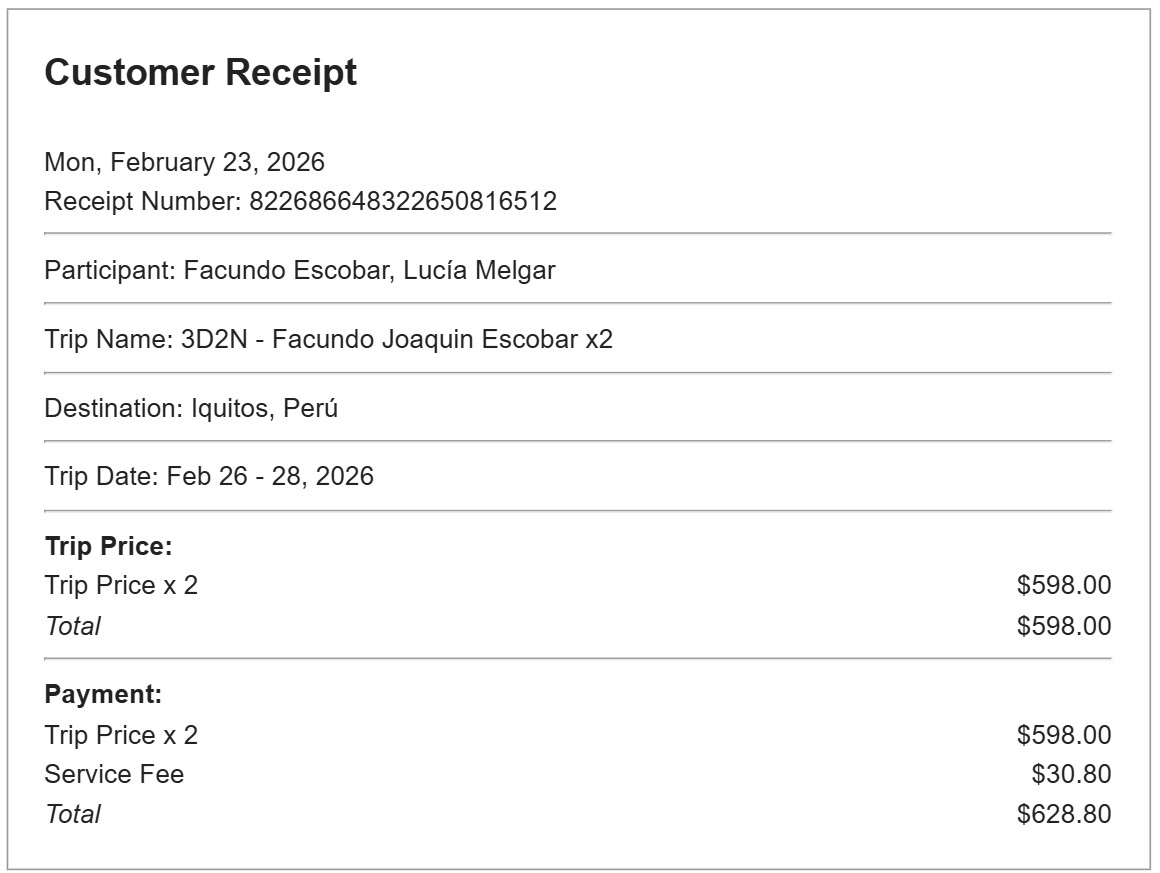Click the italic Total label under Payment
Screen dimensions: 1160x873
[72, 814]
